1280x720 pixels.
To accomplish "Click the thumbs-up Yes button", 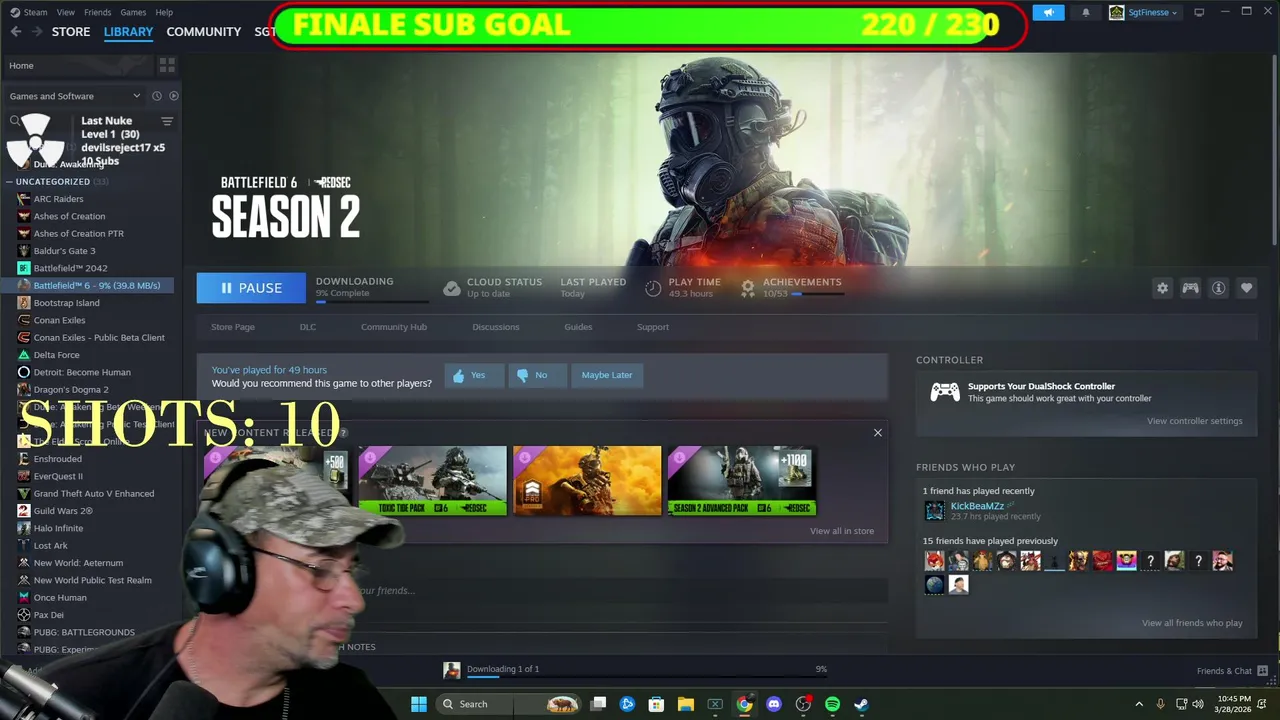I will click(x=474, y=375).
